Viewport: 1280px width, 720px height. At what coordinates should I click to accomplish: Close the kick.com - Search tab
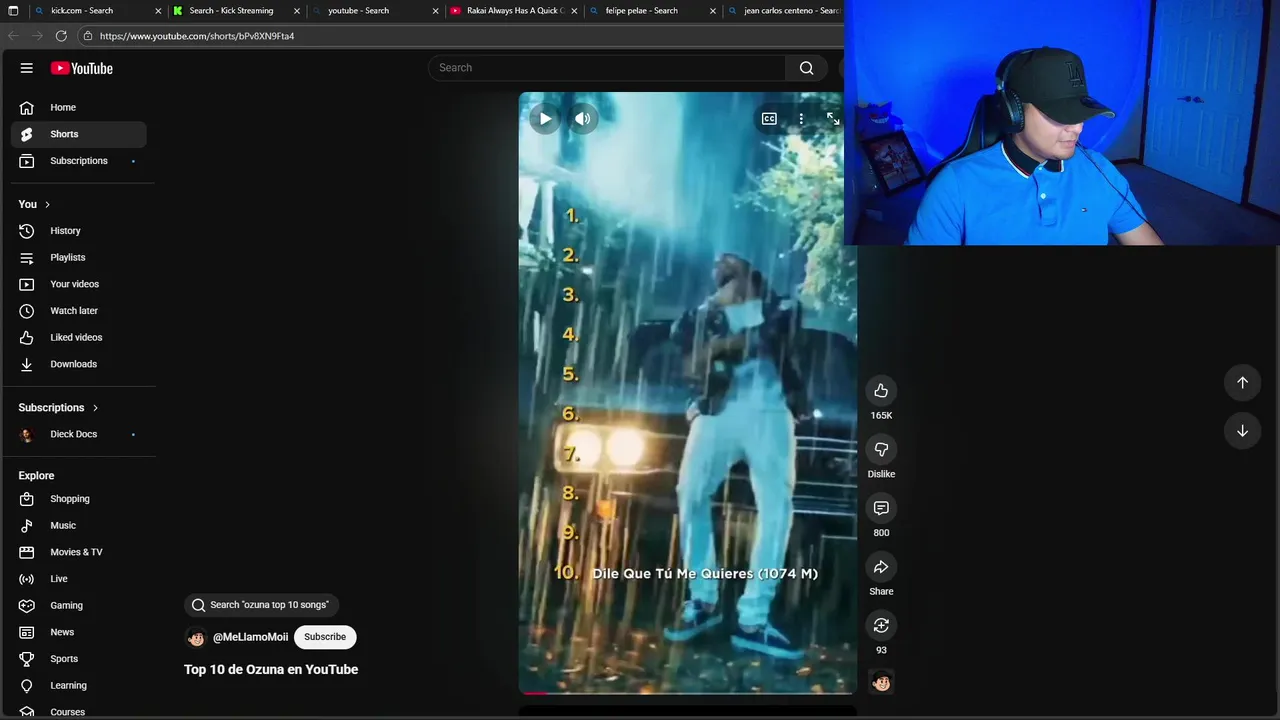pyautogui.click(x=158, y=11)
